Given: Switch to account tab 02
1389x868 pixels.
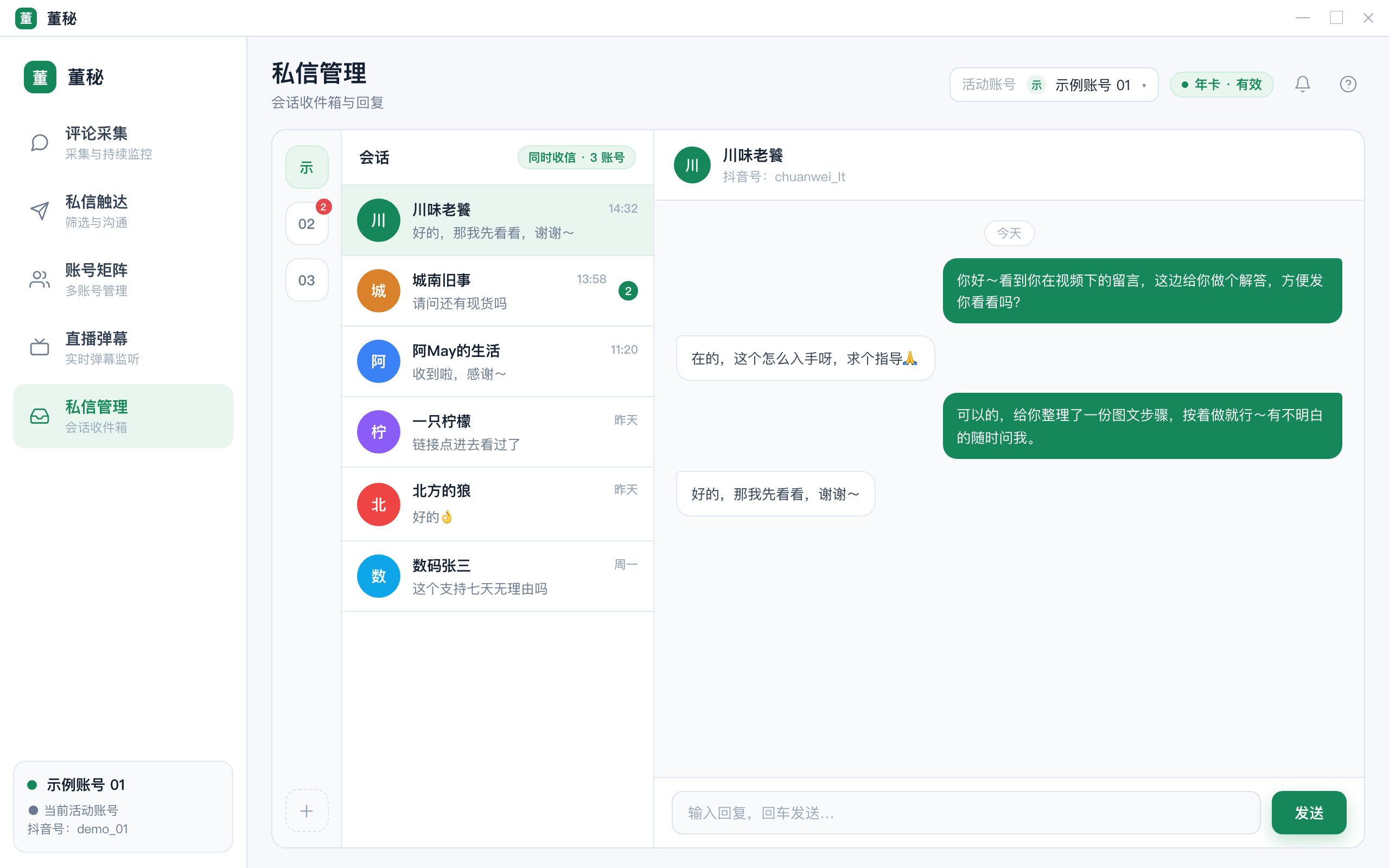Looking at the screenshot, I should pos(307,224).
